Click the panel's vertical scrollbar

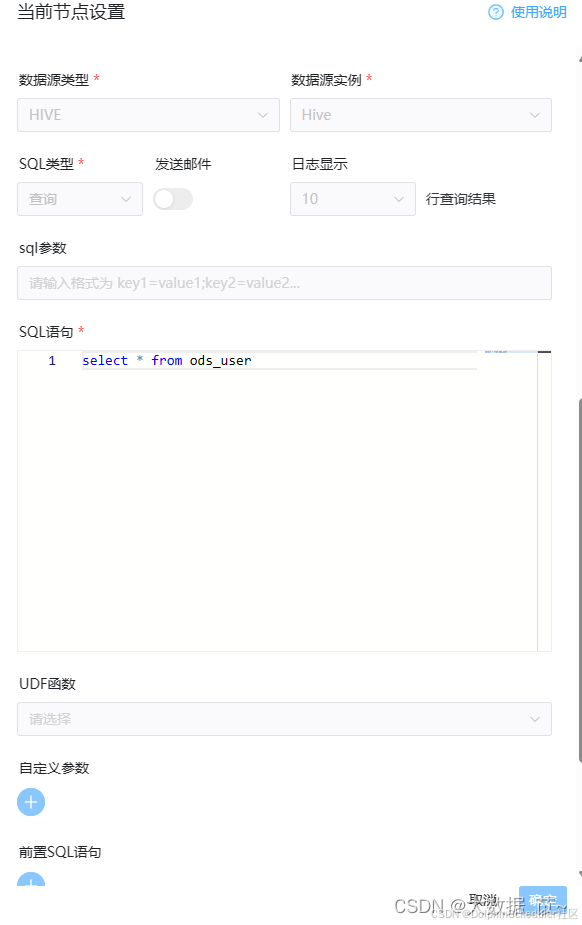pyautogui.click(x=580, y=580)
